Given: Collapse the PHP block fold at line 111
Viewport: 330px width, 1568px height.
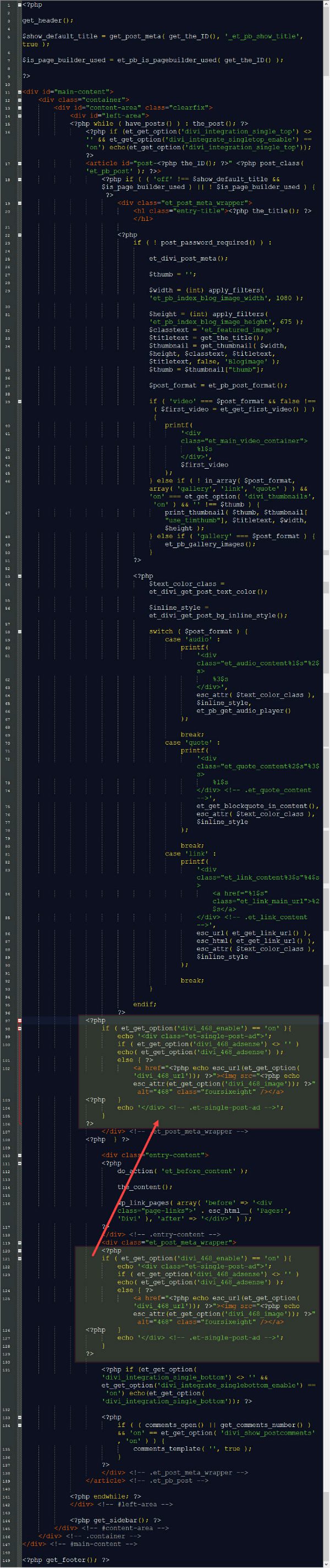Looking at the screenshot, I should point(19,1163).
